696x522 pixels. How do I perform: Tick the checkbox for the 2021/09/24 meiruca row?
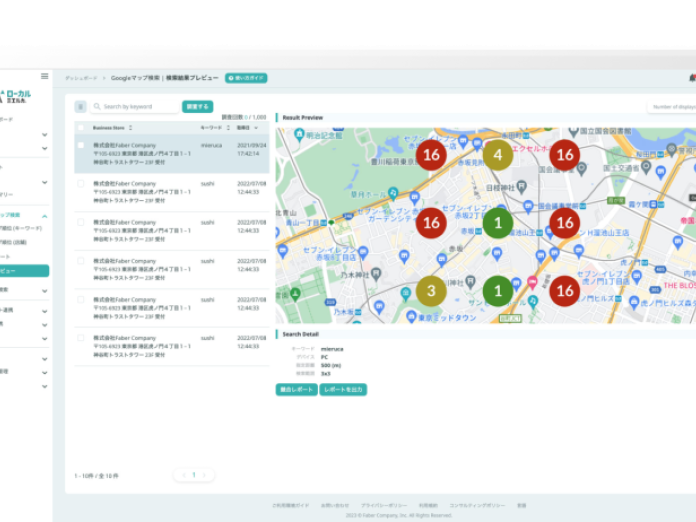82,145
